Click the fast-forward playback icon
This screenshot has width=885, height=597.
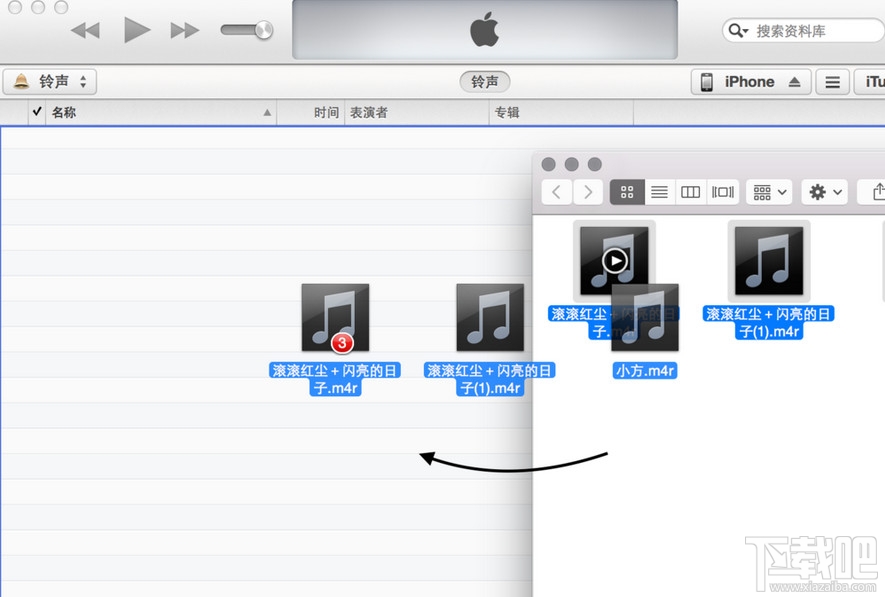point(184,29)
